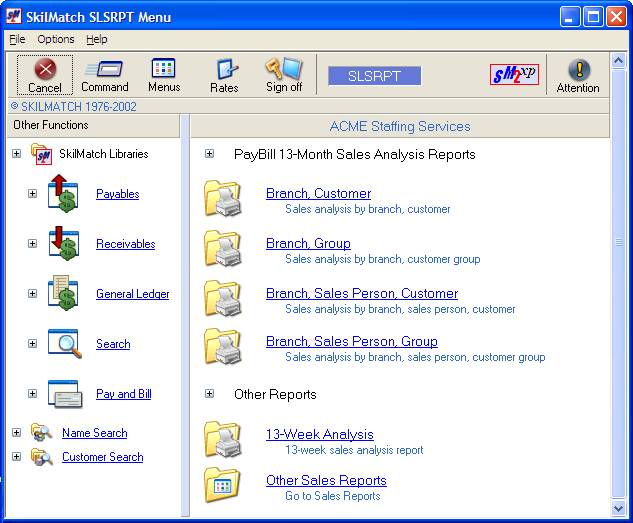Viewport: 633px width, 523px height.
Task: Click printer folder icon beside Branch, Sales Person, Customer
Action: [223, 298]
